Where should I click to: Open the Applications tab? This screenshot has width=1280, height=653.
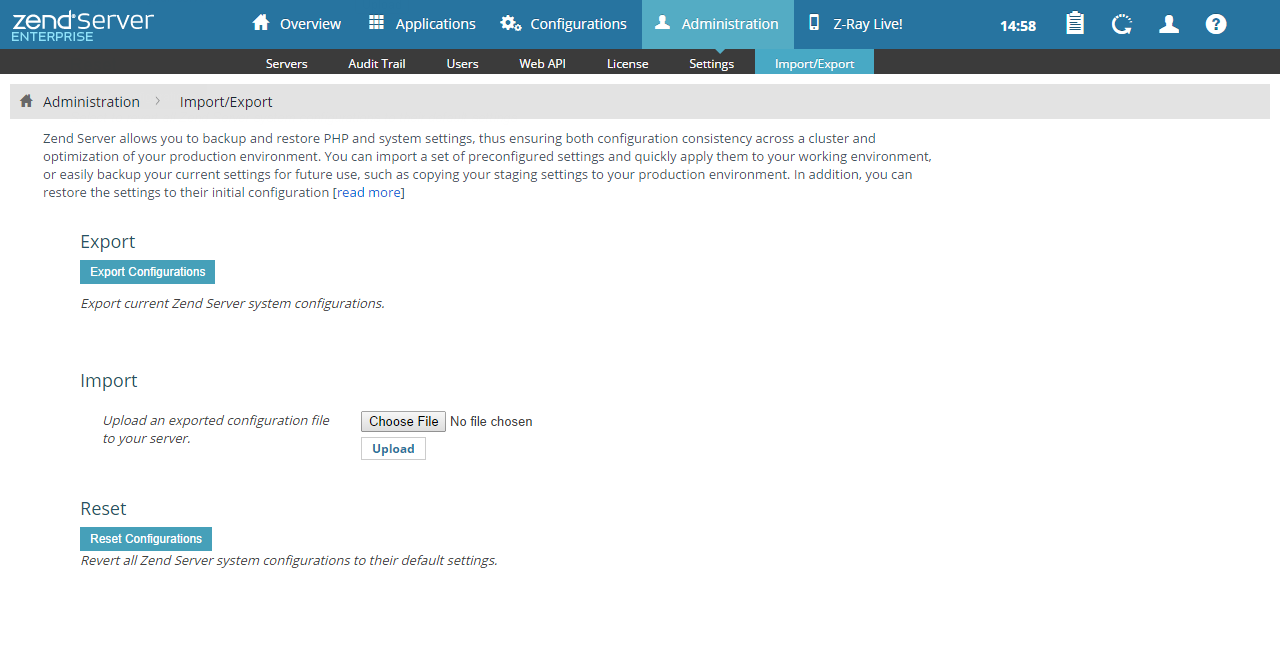[421, 24]
